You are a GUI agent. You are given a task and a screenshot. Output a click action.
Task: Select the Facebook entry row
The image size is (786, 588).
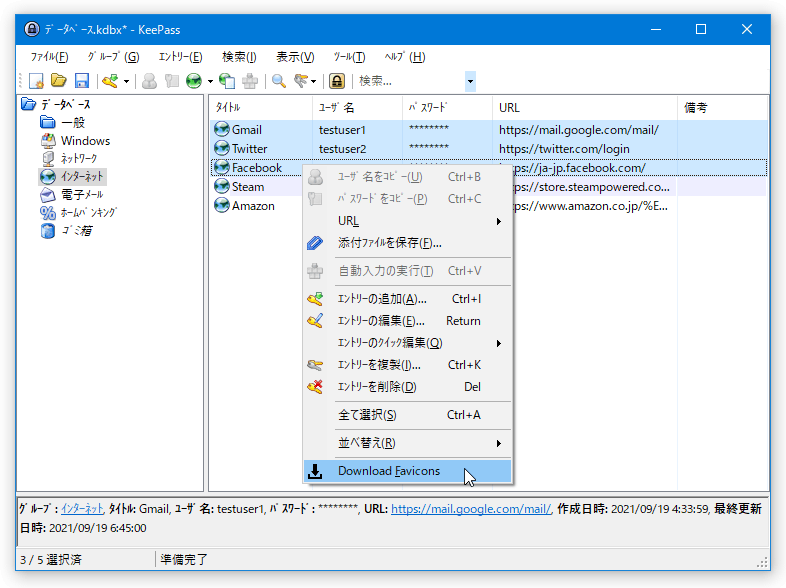(489, 167)
